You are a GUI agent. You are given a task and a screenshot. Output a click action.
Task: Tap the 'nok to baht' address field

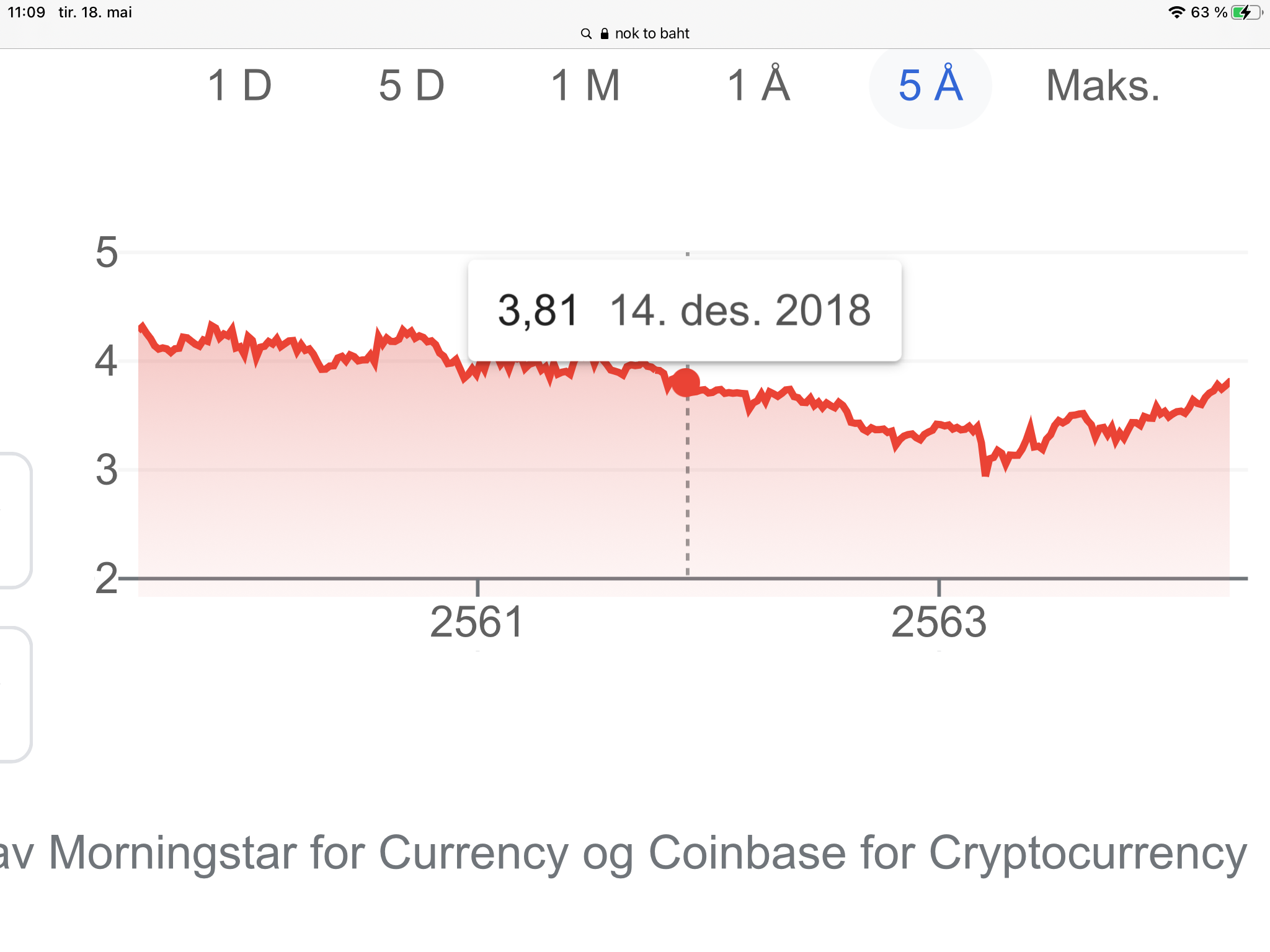(652, 33)
